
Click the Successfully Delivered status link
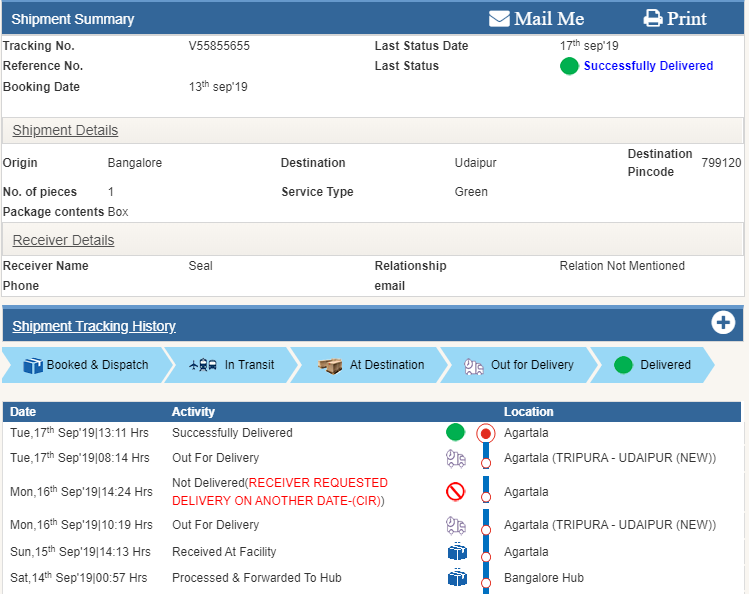[648, 66]
